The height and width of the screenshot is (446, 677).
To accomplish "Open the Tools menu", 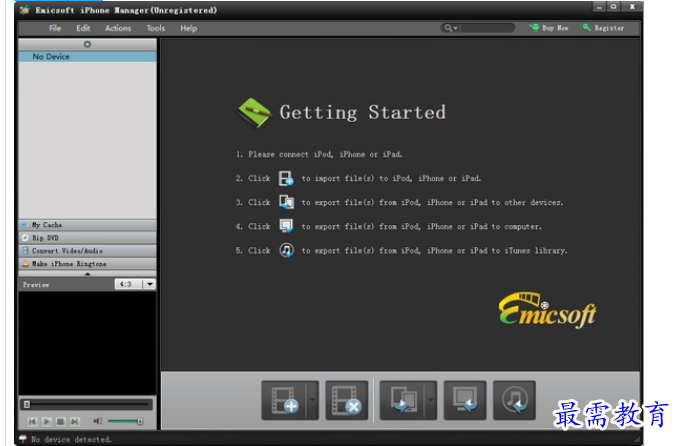I will tap(155, 28).
